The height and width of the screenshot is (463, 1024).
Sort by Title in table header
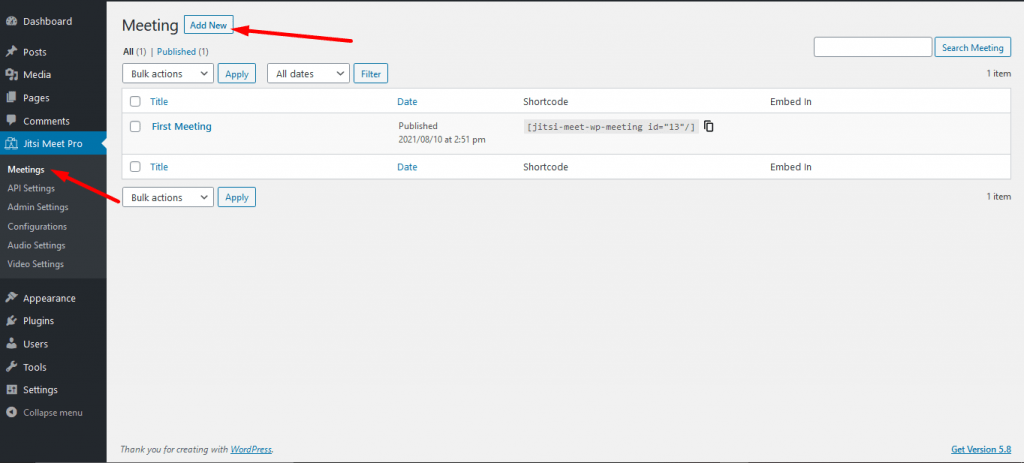[x=159, y=102]
